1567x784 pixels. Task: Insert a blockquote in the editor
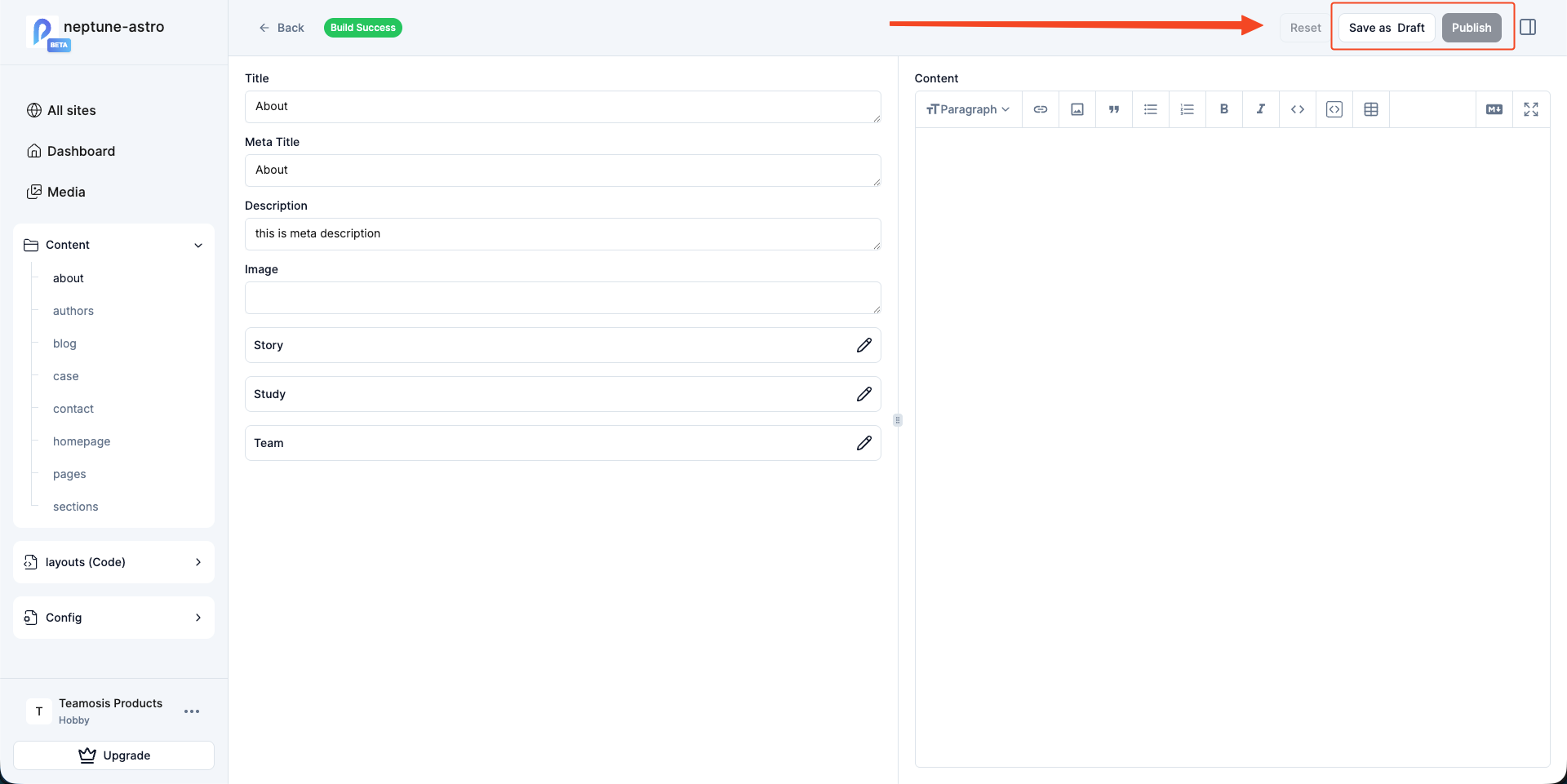pyautogui.click(x=1113, y=109)
